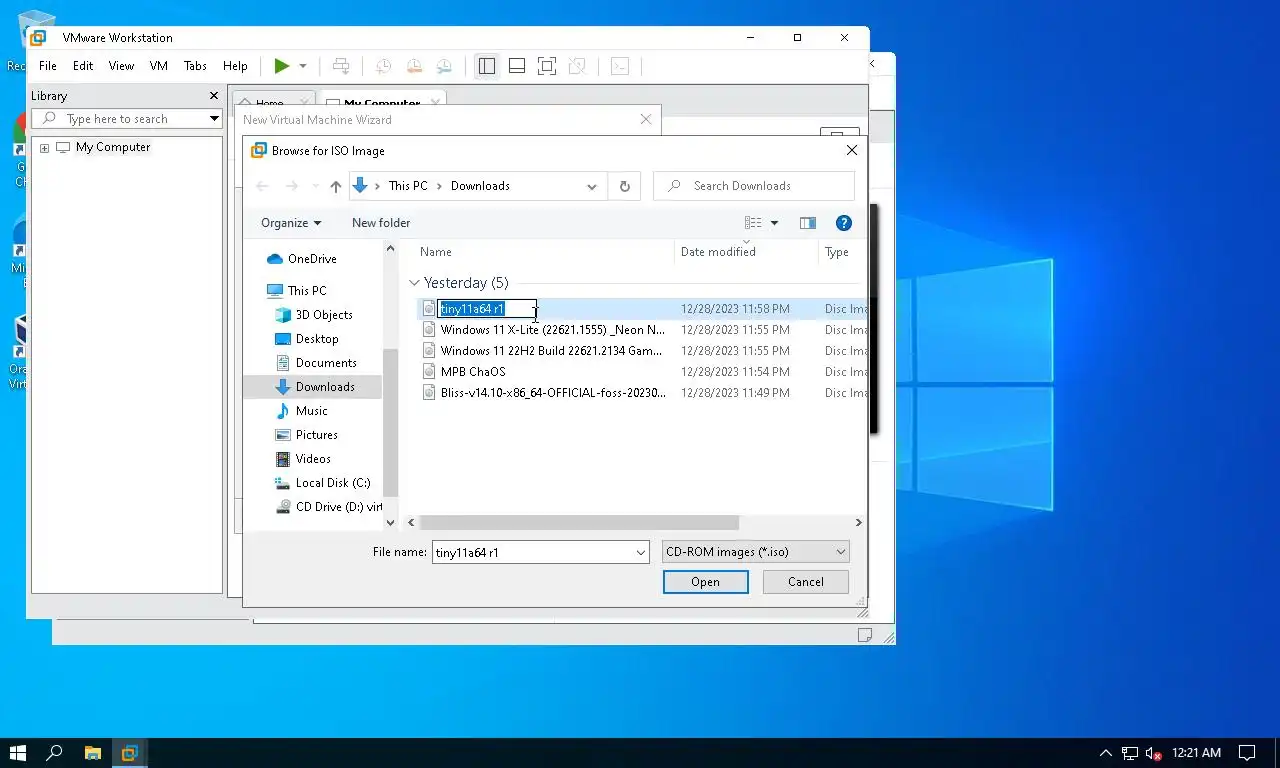Click the Library search field
This screenshot has width=1280, height=768.
coord(128,119)
